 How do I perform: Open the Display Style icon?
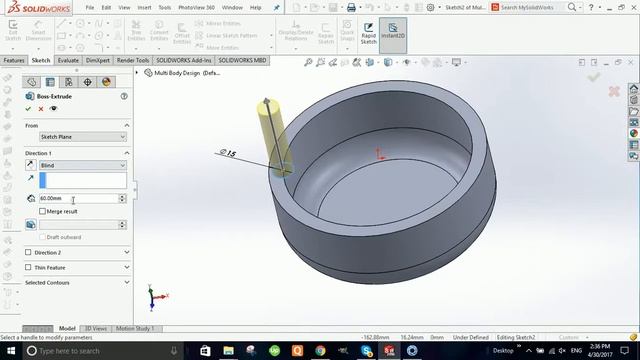click(x=388, y=62)
